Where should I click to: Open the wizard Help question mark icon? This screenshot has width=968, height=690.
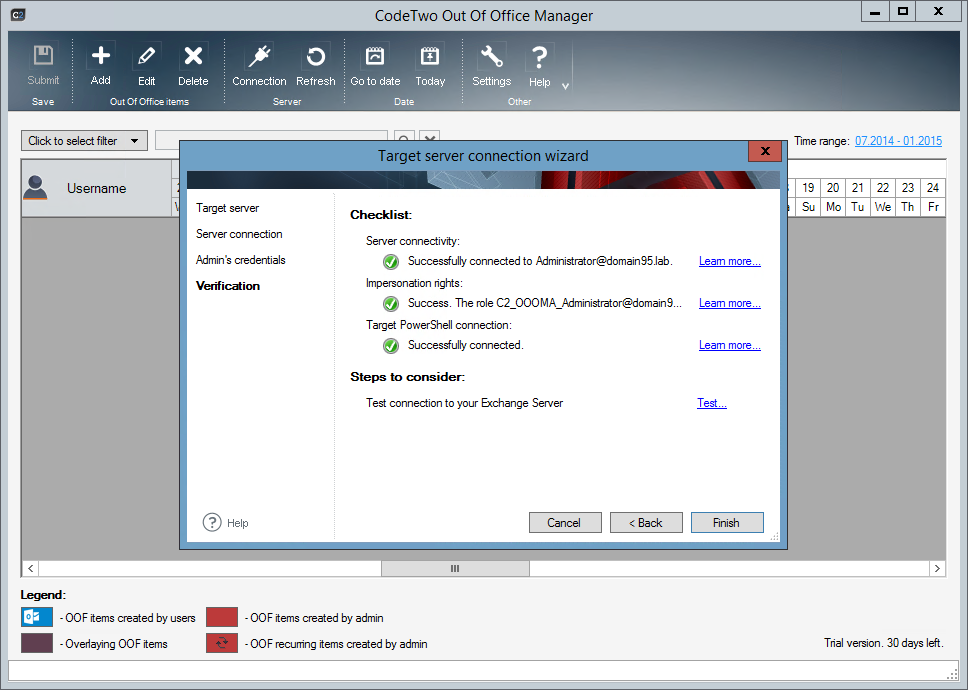[x=212, y=522]
